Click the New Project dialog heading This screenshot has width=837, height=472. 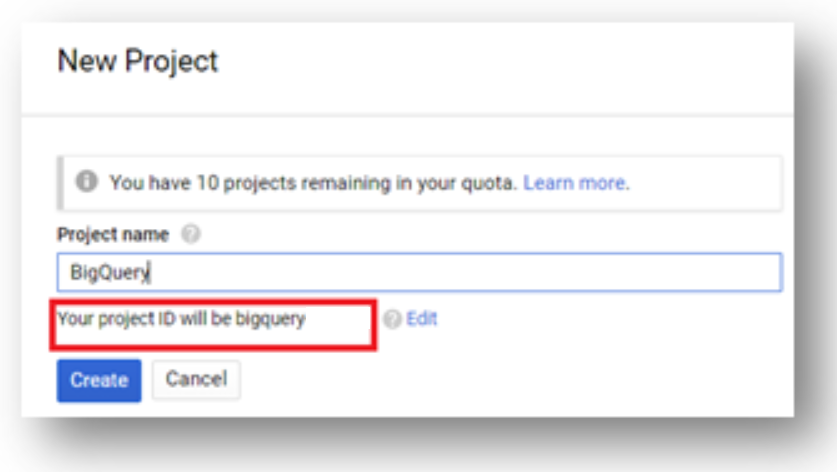(x=138, y=61)
